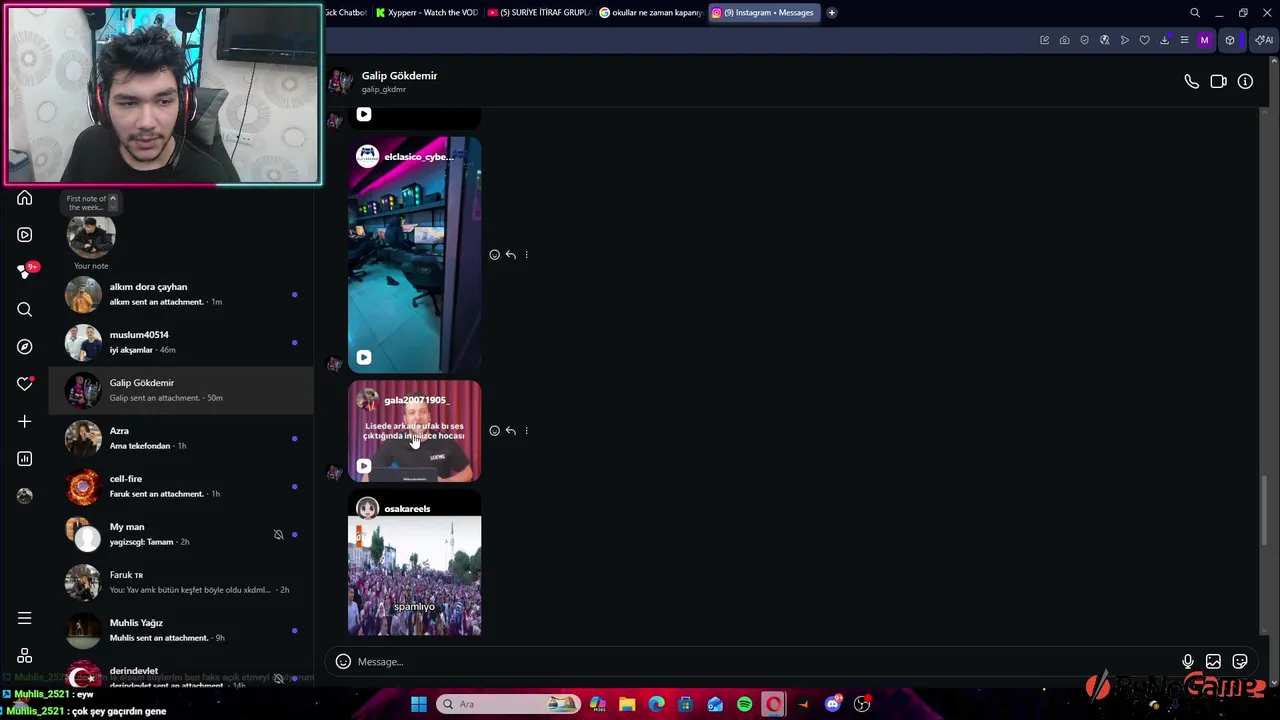Open OBS Studio from the taskbar

point(862,704)
